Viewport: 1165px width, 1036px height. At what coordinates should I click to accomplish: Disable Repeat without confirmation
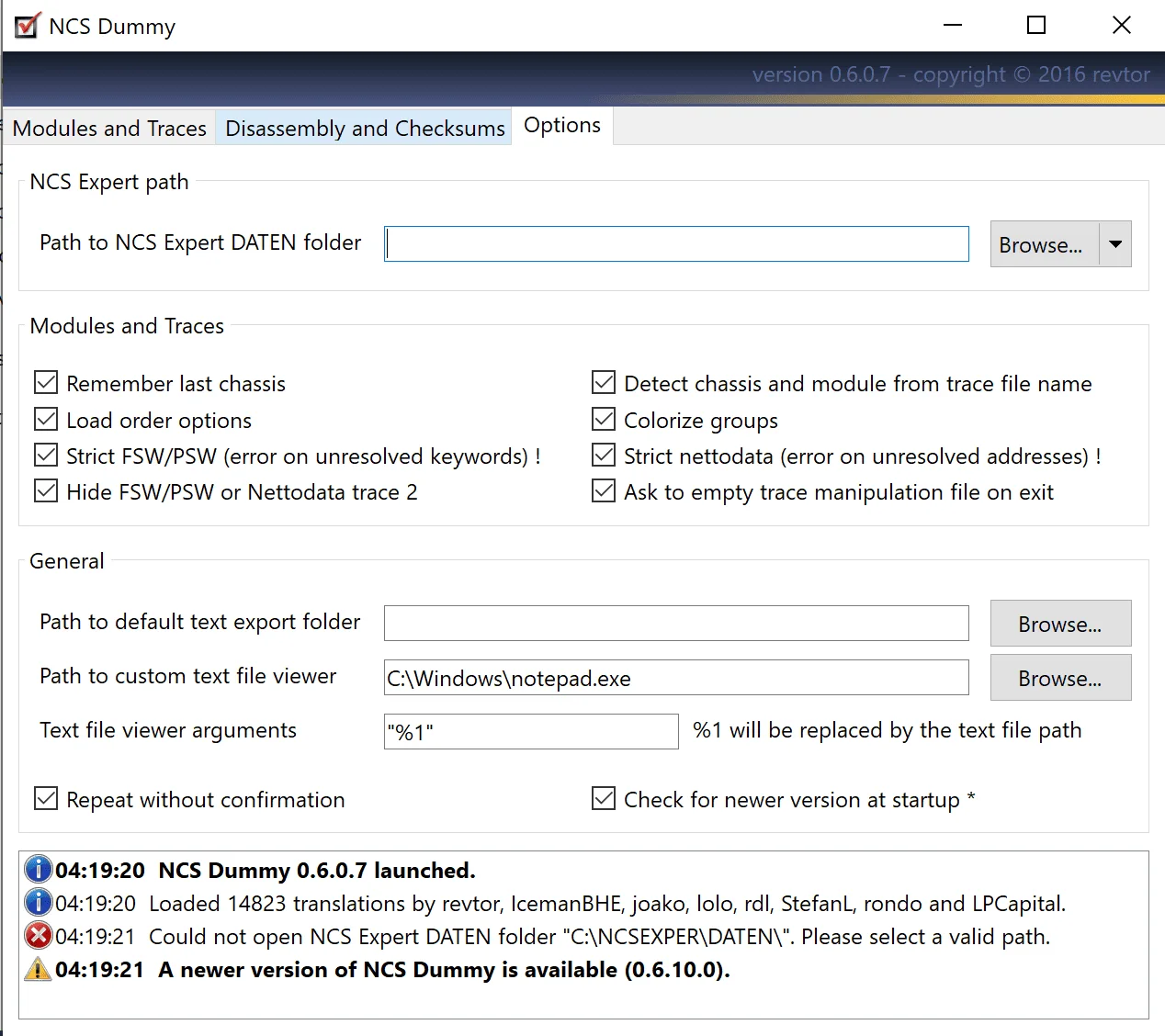tap(46, 799)
